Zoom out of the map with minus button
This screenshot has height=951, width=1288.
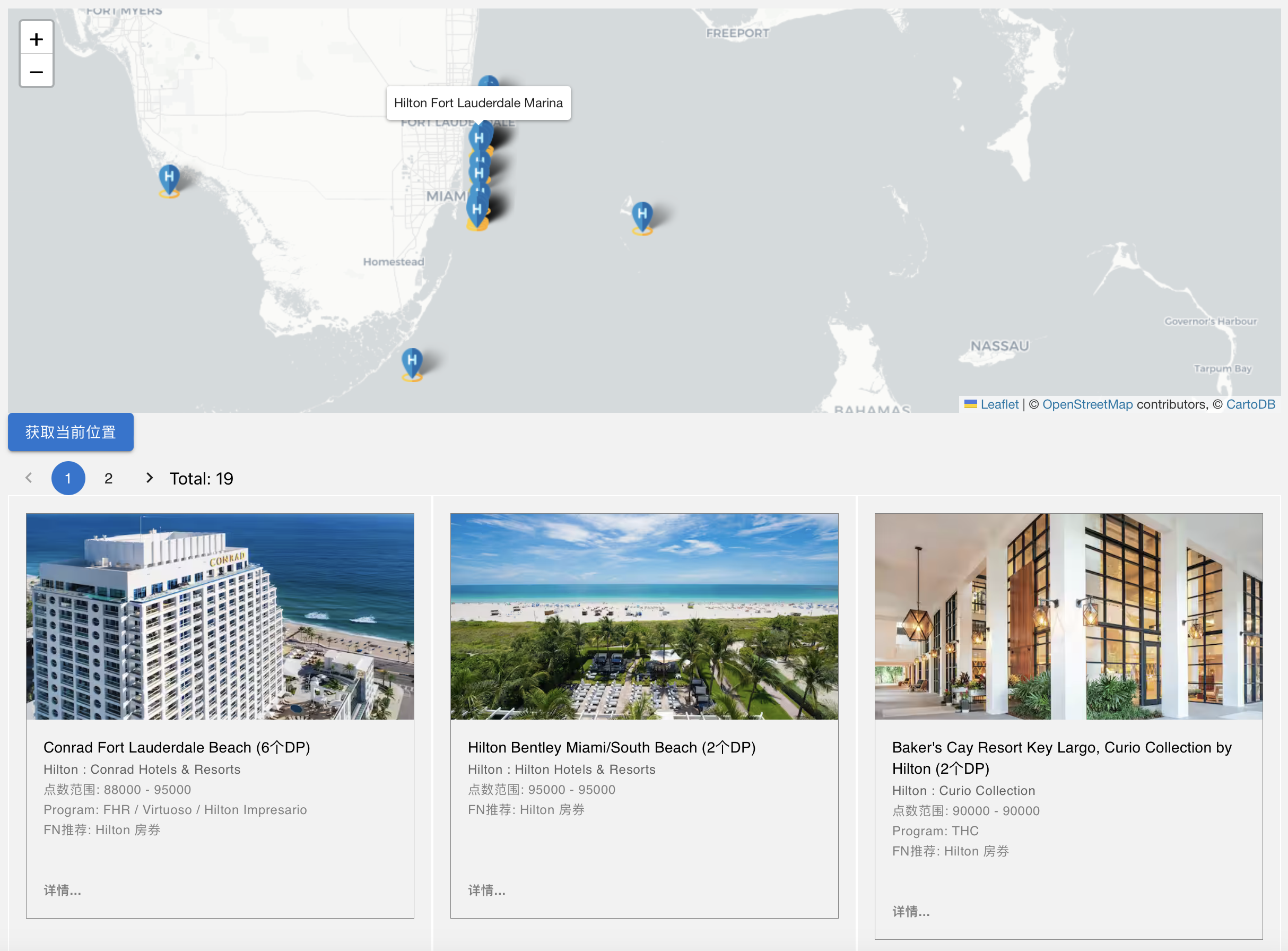click(36, 71)
